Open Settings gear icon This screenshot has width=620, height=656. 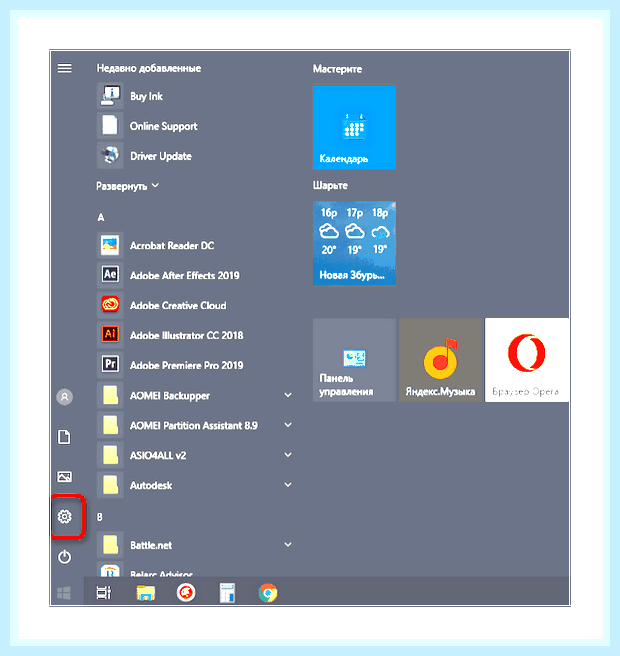click(x=64, y=516)
